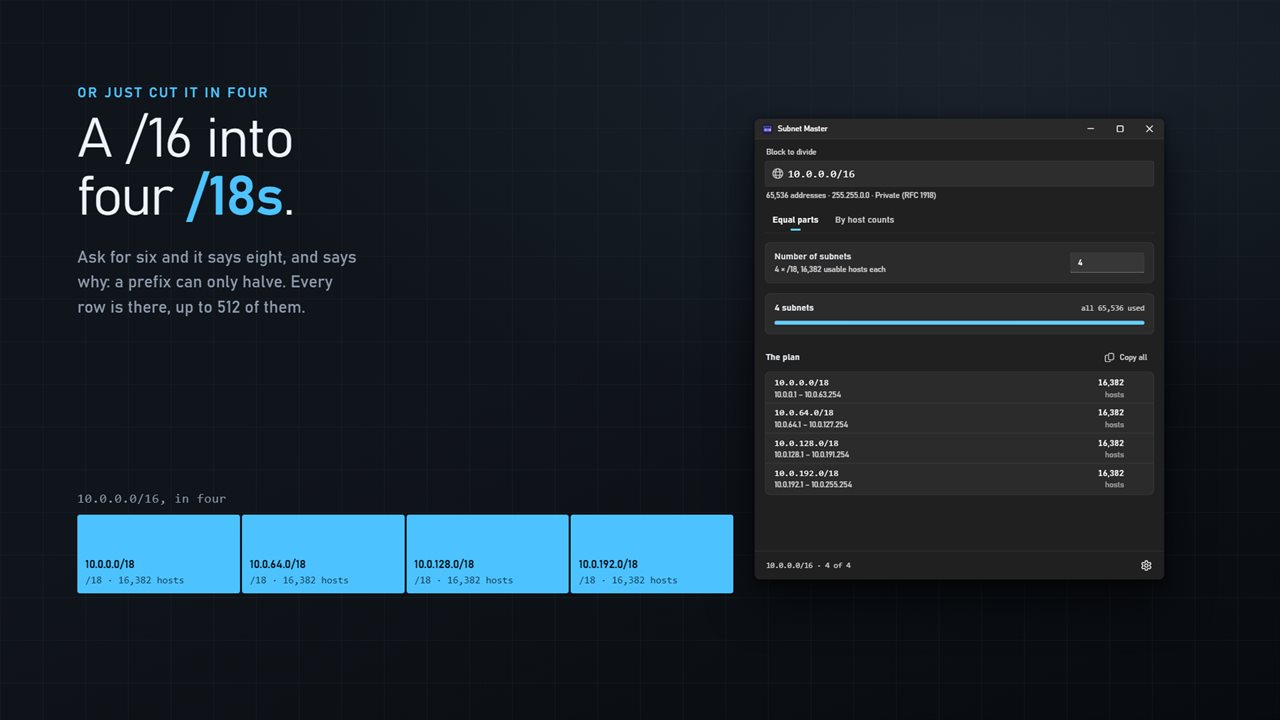Click the status bar text 10.0.0.0/16
The width and height of the screenshot is (1280, 720).
[789, 566]
